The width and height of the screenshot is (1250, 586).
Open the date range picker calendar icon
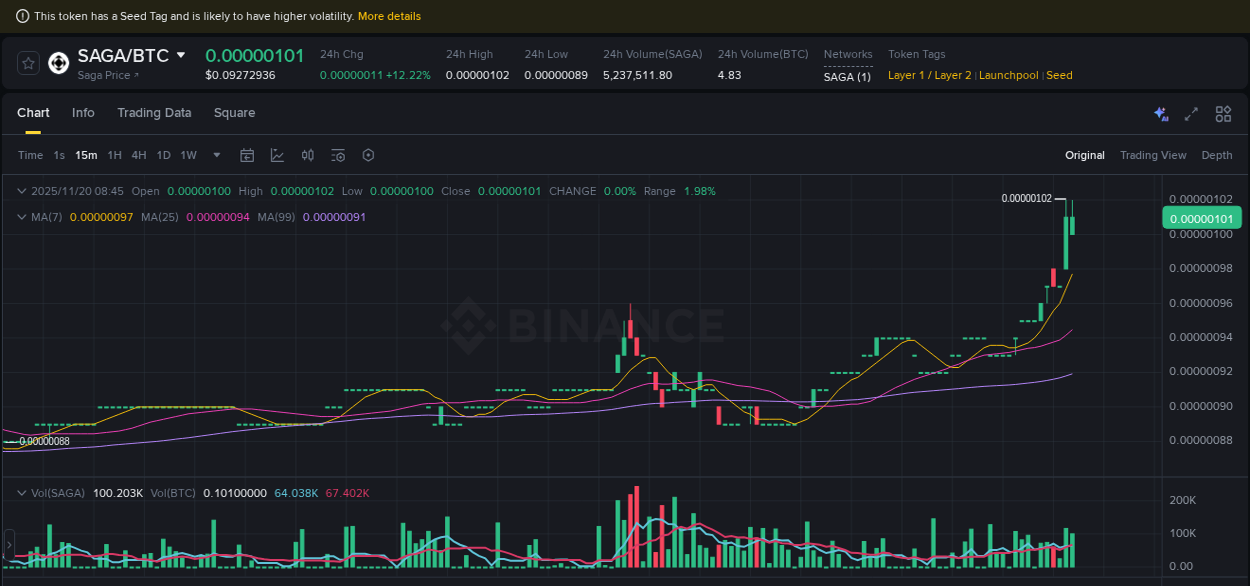[247, 155]
